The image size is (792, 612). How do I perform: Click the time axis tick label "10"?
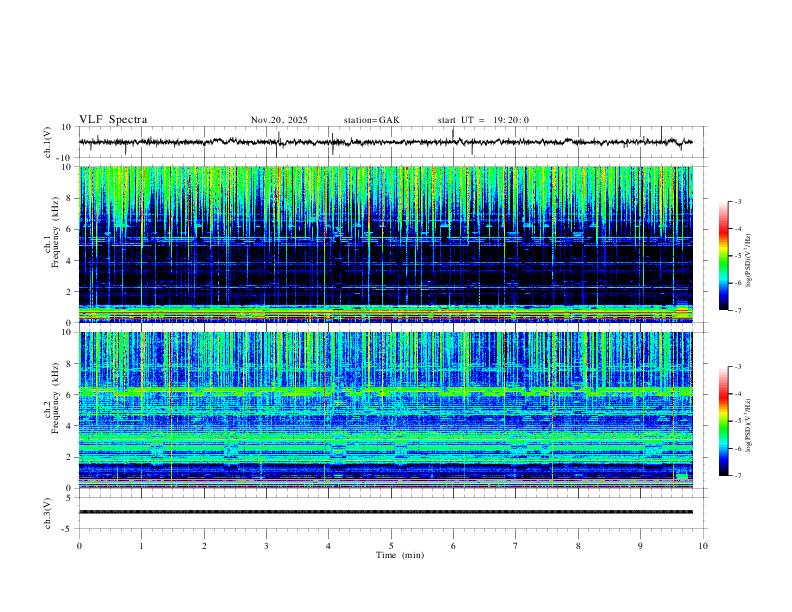[x=703, y=546]
